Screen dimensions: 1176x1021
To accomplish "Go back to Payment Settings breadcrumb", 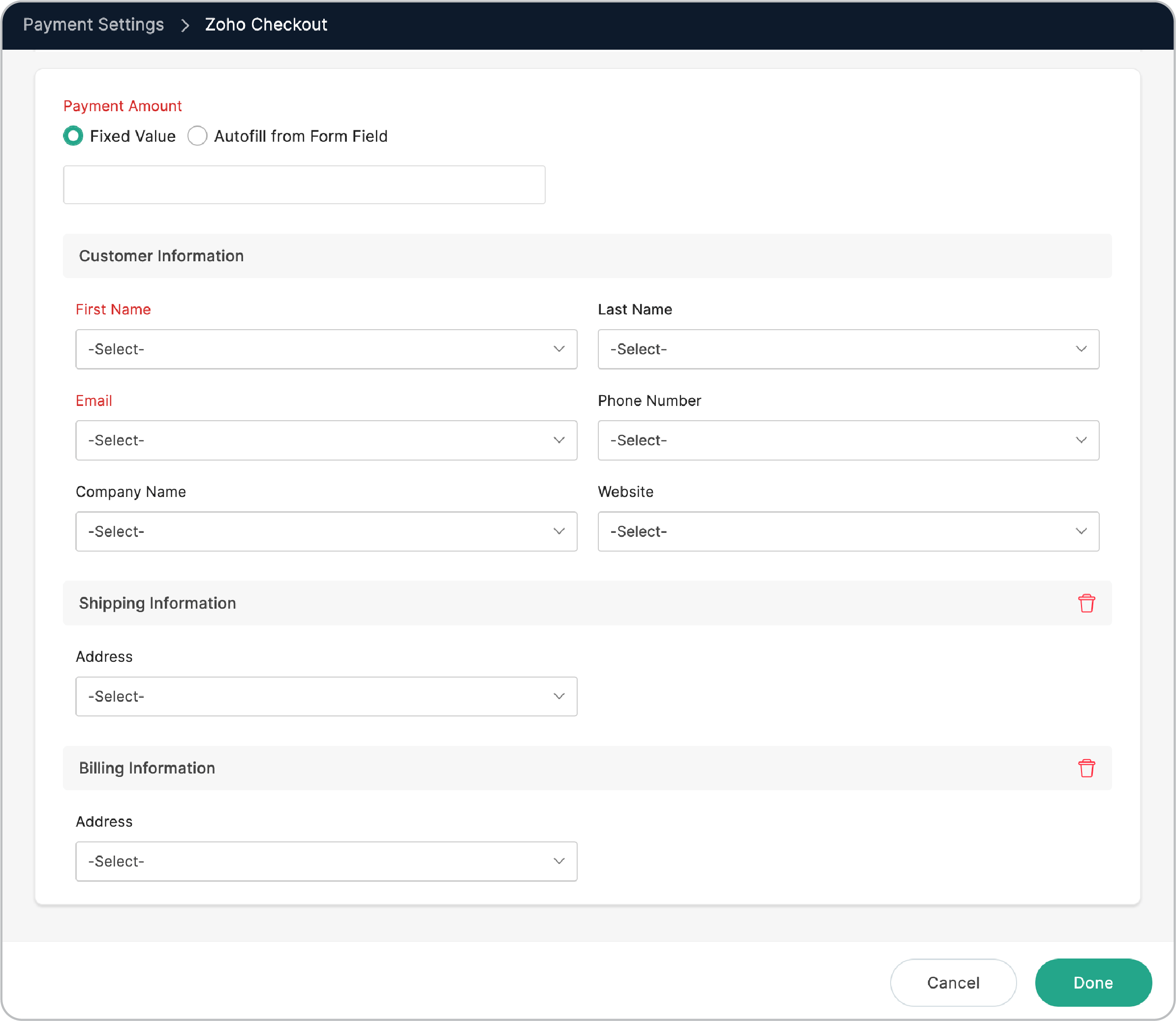I will (x=93, y=25).
